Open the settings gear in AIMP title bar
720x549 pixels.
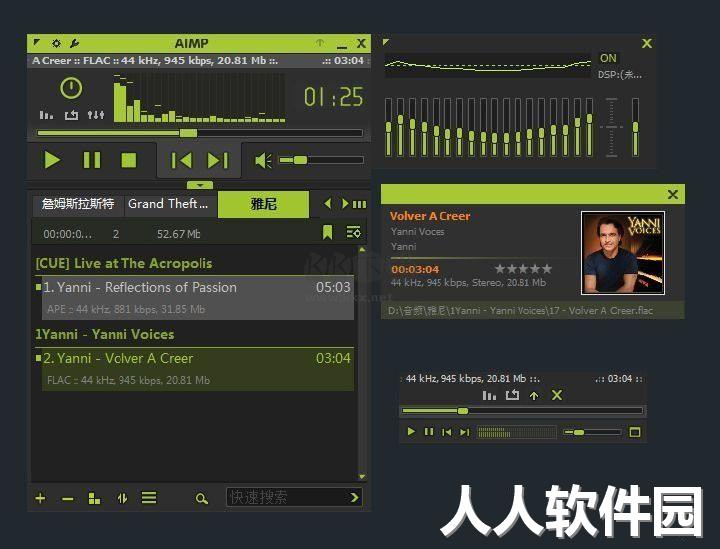pos(56,44)
